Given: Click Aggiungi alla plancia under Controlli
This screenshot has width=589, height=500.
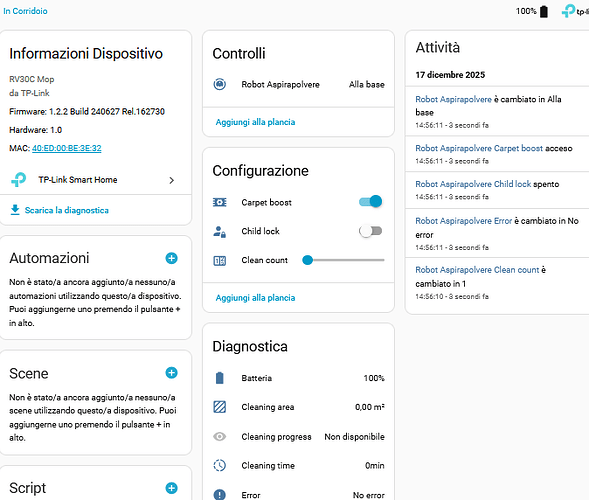Looking at the screenshot, I should click(255, 122).
